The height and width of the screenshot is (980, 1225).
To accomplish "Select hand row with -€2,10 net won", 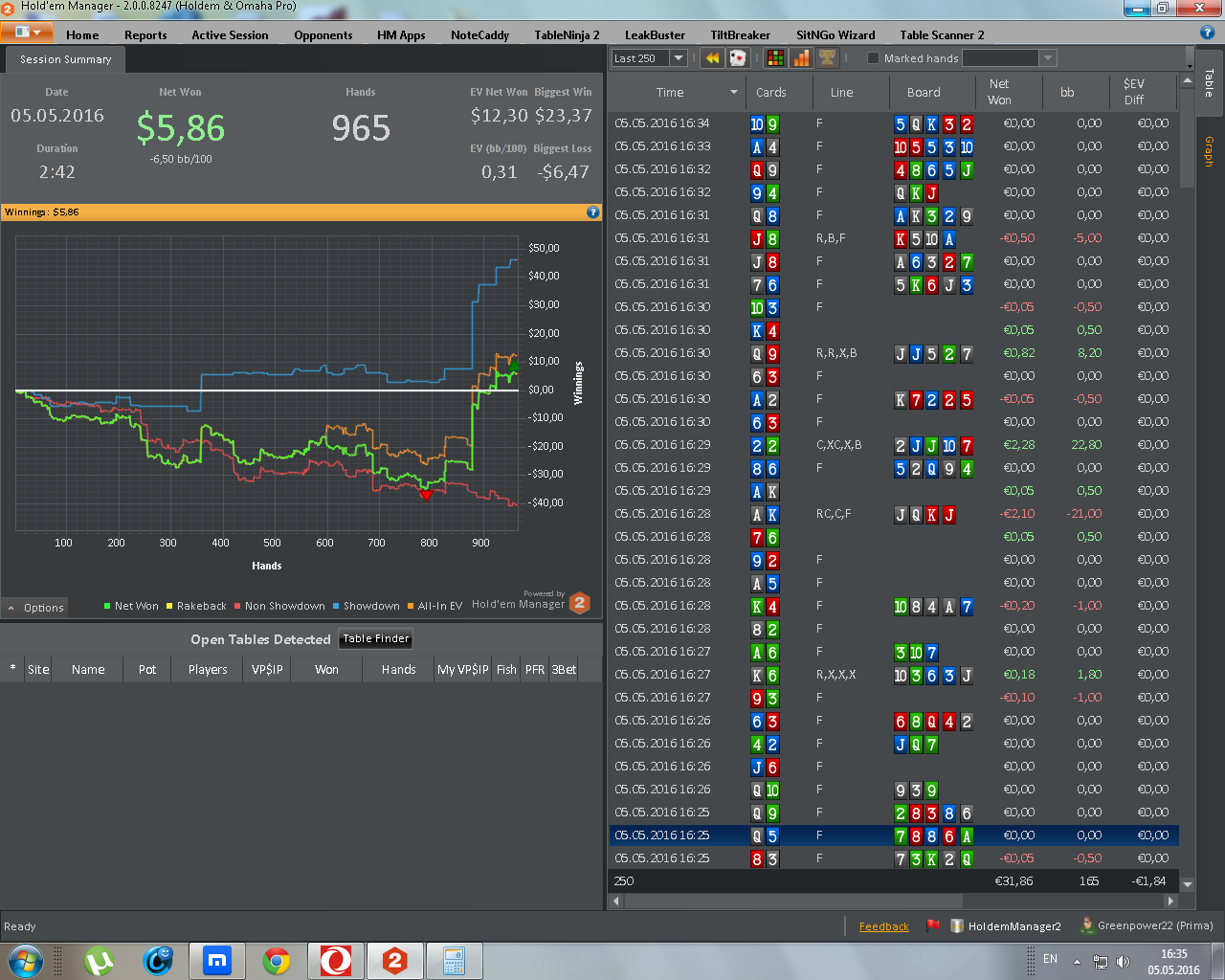I will tap(894, 514).
